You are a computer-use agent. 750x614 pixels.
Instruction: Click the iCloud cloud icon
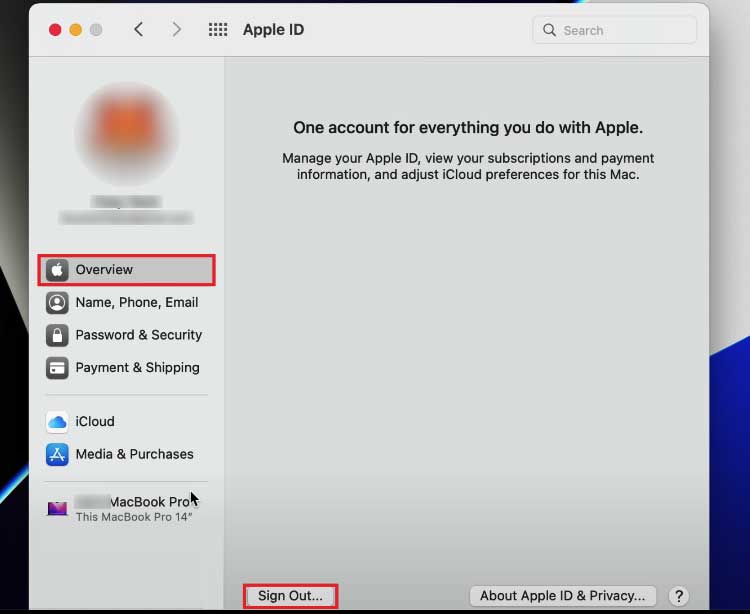[57, 422]
